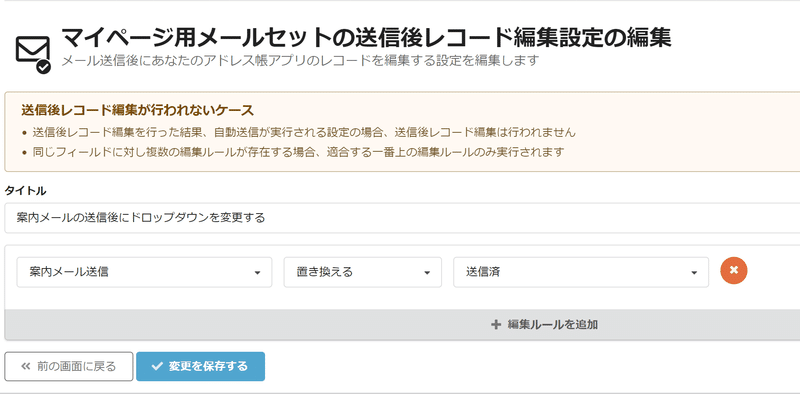Open the 案内メール送信 field dropdown

(x=144, y=272)
